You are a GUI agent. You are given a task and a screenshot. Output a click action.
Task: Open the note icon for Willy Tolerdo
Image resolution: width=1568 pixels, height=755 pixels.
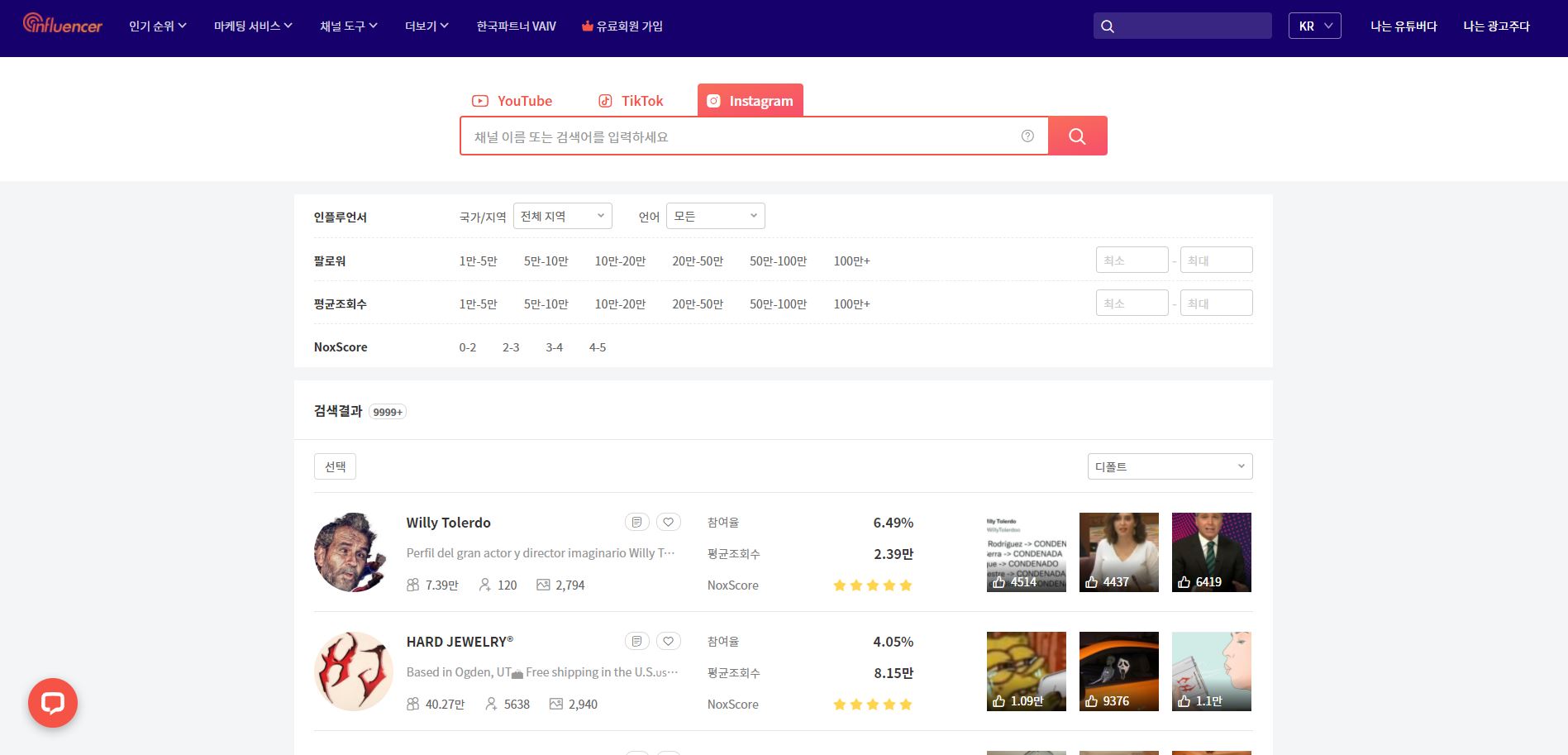click(x=636, y=522)
